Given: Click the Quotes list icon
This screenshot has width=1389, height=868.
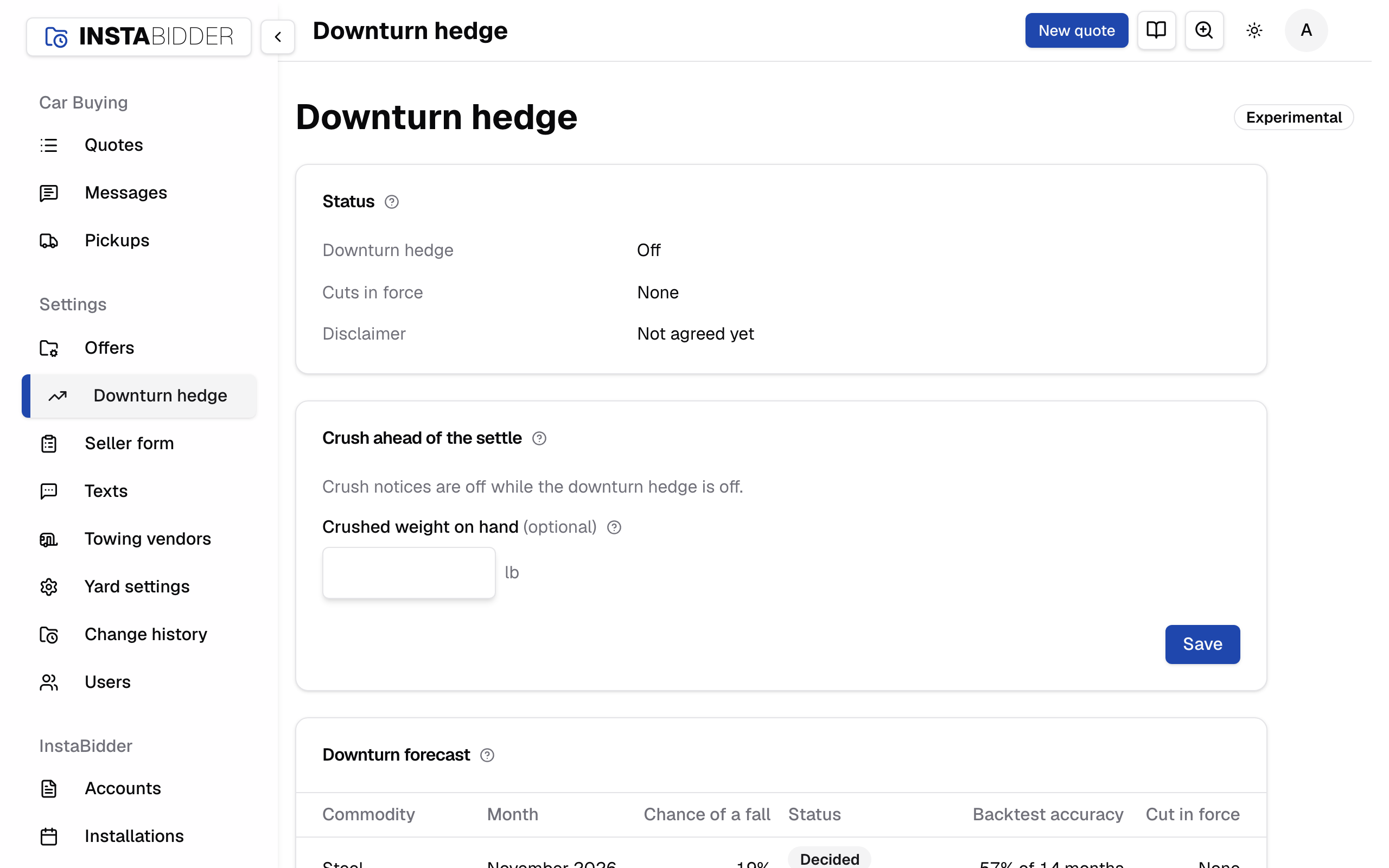Looking at the screenshot, I should pyautogui.click(x=49, y=145).
